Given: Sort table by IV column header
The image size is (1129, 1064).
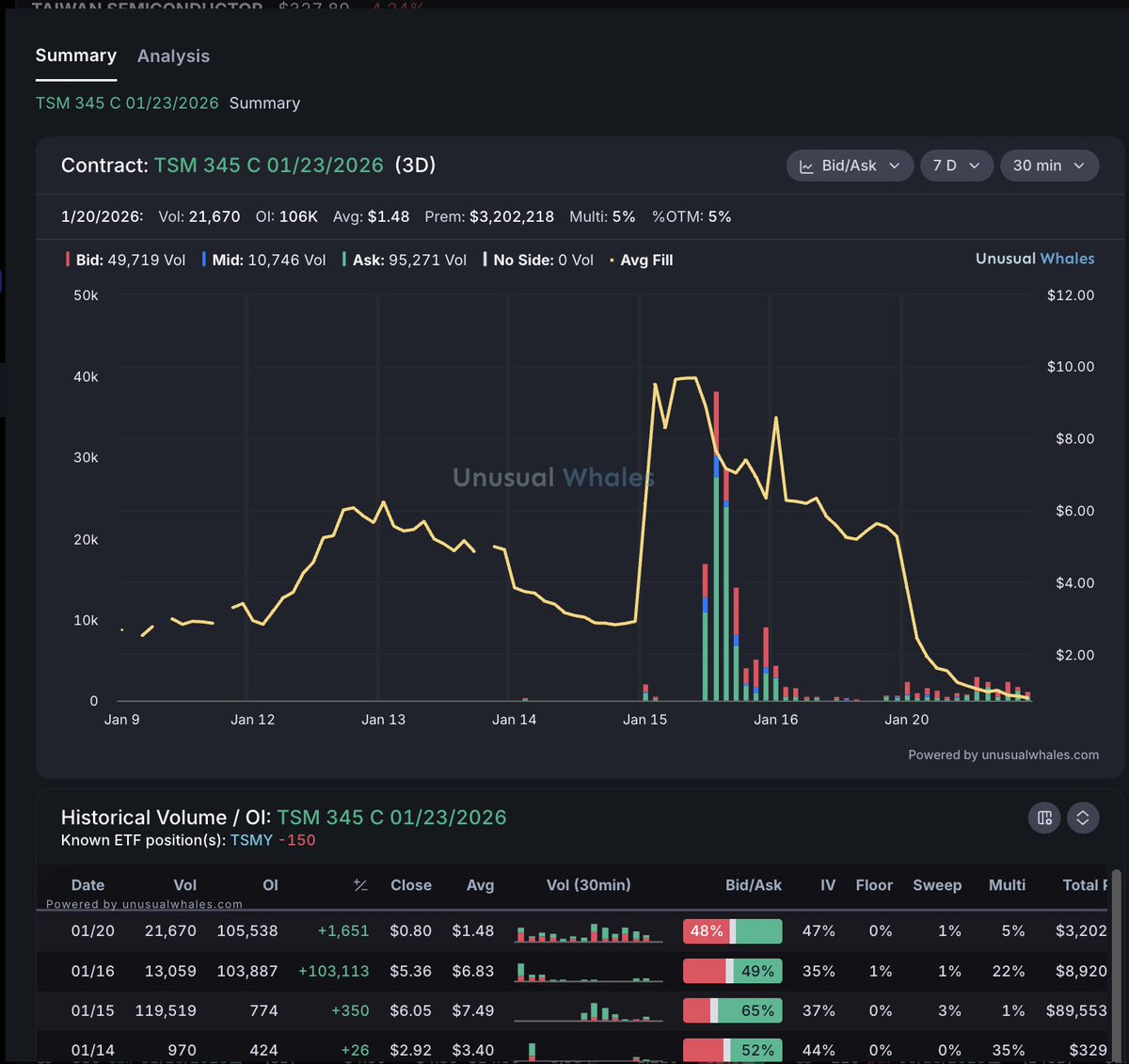Looking at the screenshot, I should [x=828, y=885].
